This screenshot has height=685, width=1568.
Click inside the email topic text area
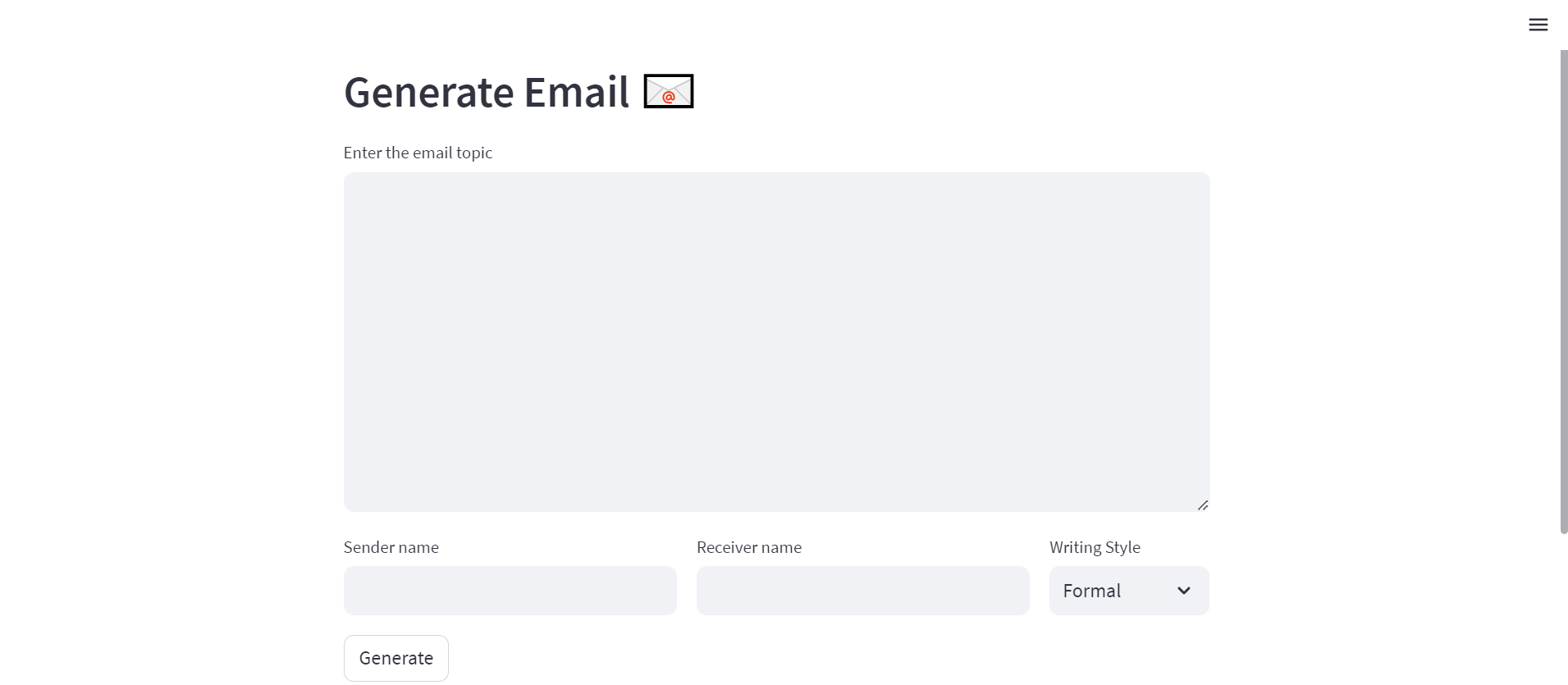[776, 340]
